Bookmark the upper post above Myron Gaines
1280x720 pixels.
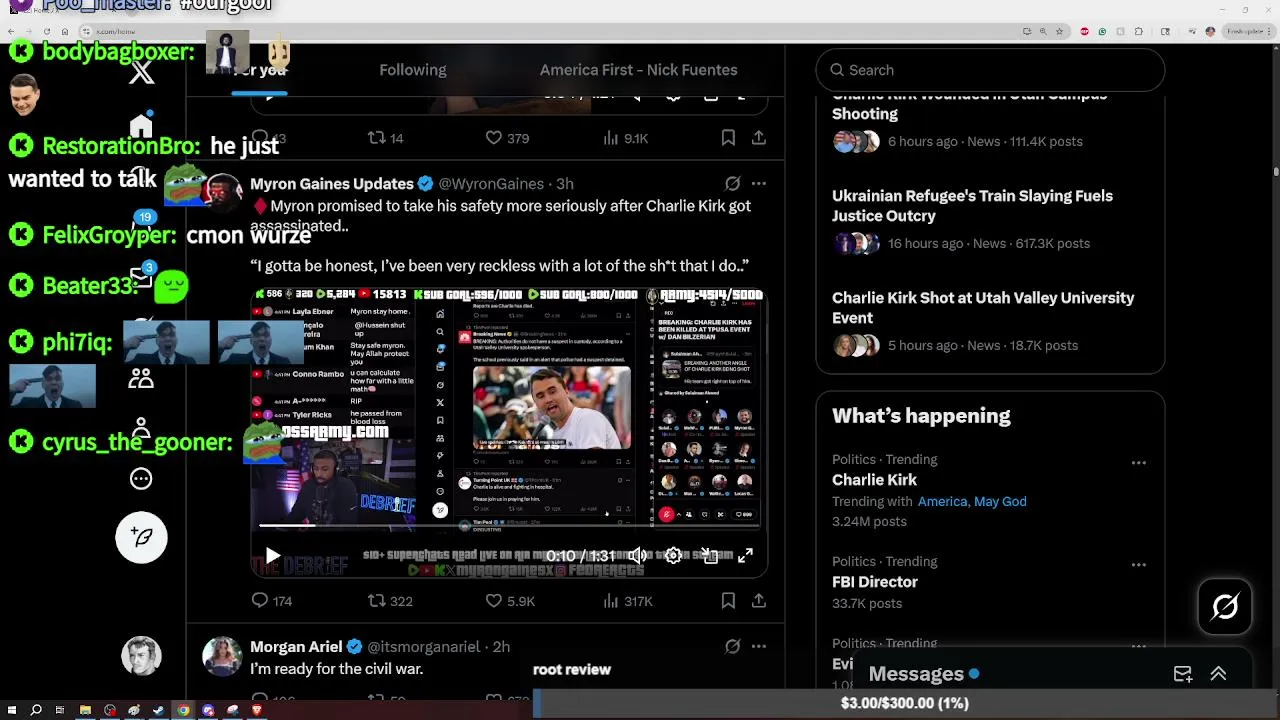728,138
